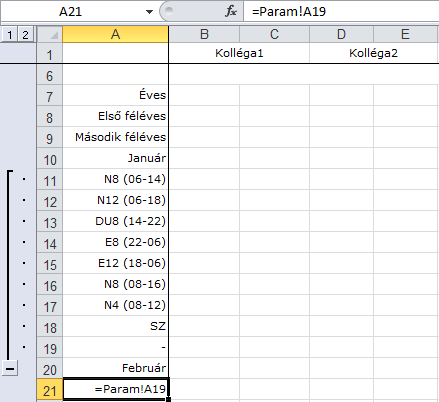Click the cell E12 (18-06)

[115, 263]
